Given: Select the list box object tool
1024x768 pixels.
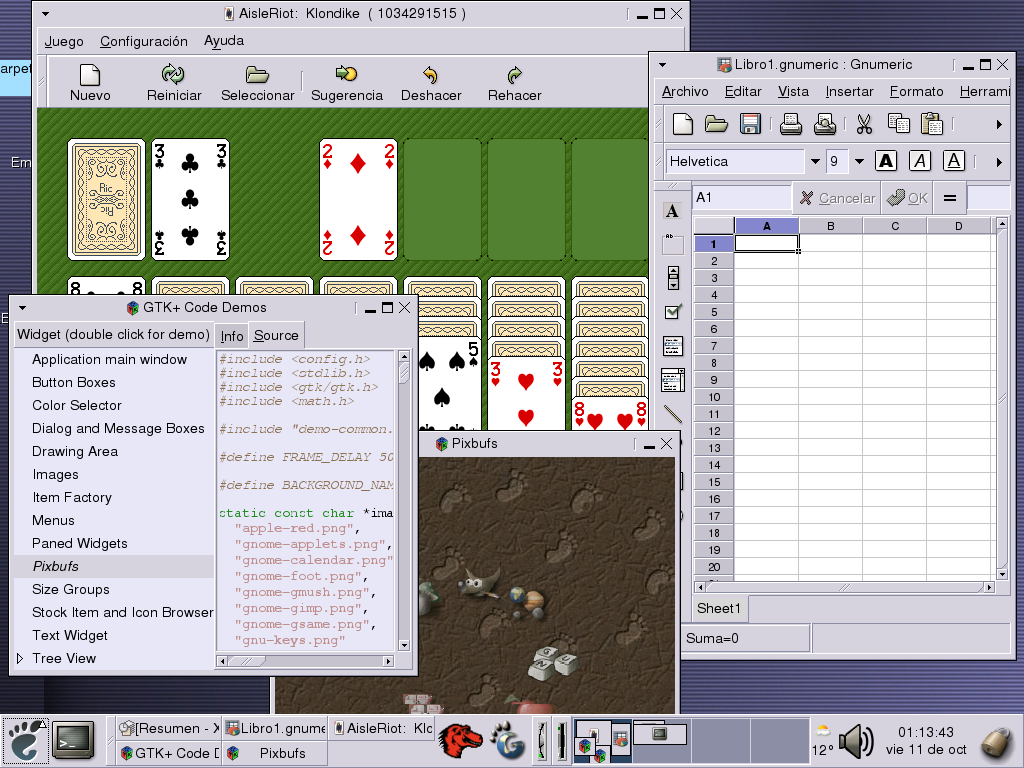Looking at the screenshot, I should (x=673, y=345).
